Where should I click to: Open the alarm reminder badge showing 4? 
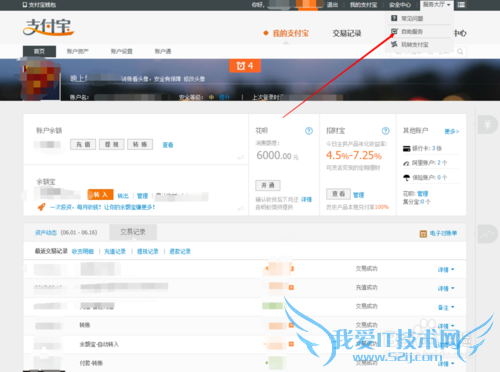(x=245, y=66)
